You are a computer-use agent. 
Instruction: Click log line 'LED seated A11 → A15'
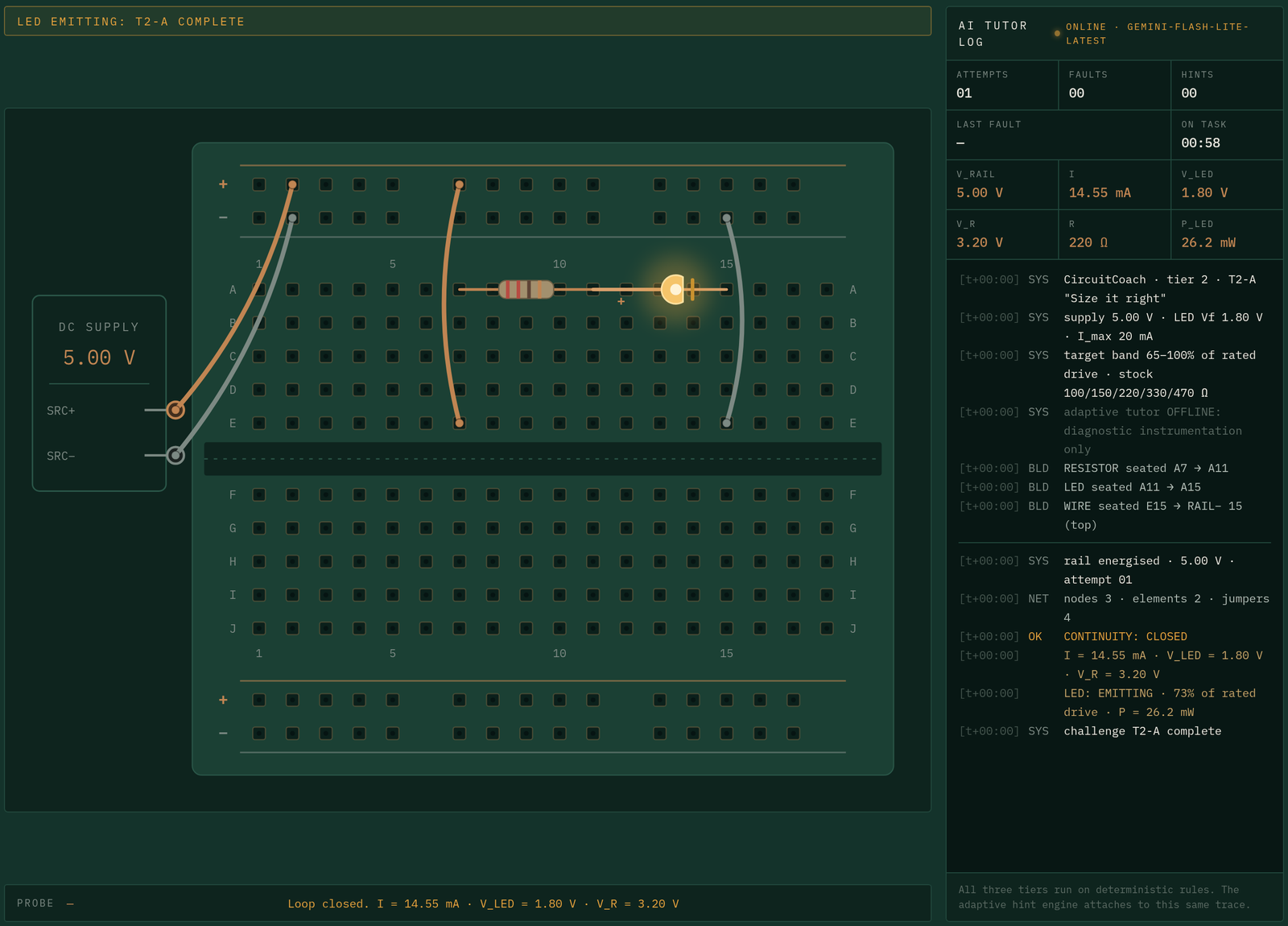(1114, 487)
